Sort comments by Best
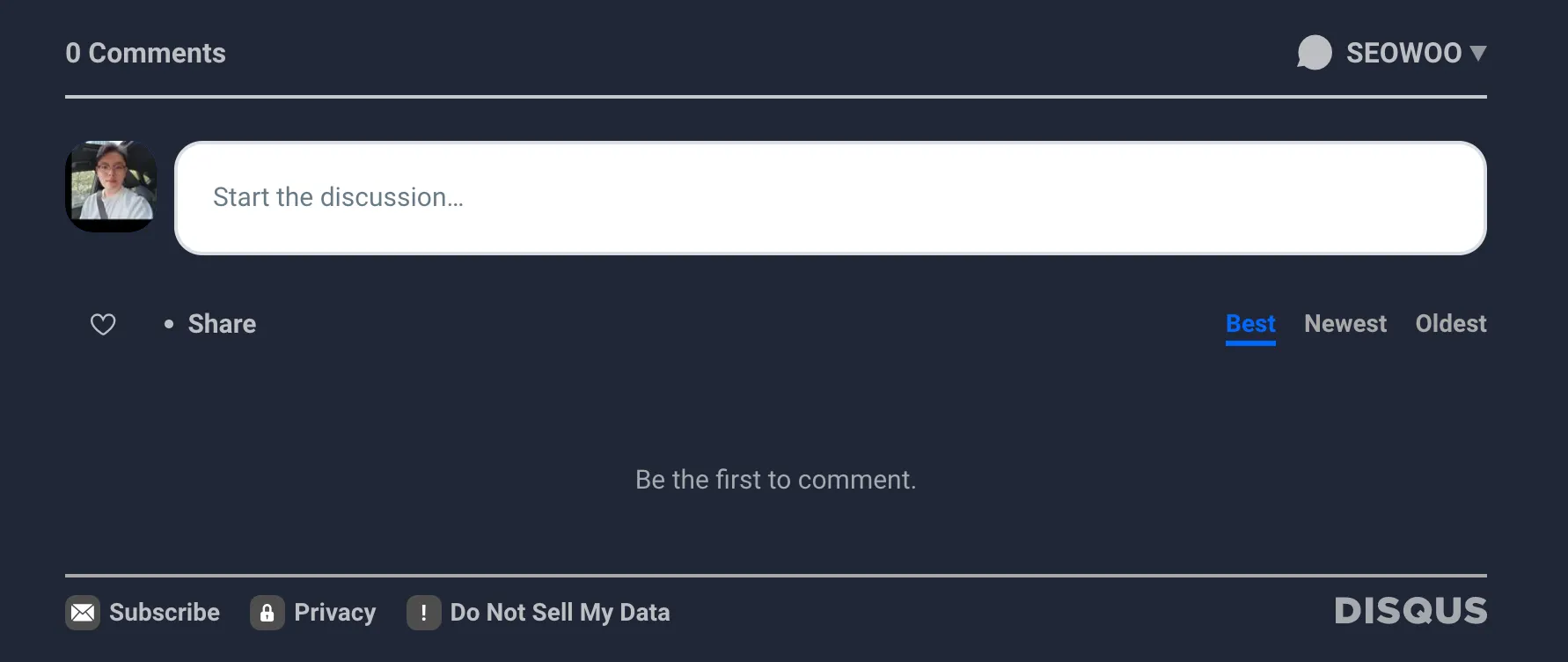Screen dimensions: 1568x662 (x=1249, y=324)
